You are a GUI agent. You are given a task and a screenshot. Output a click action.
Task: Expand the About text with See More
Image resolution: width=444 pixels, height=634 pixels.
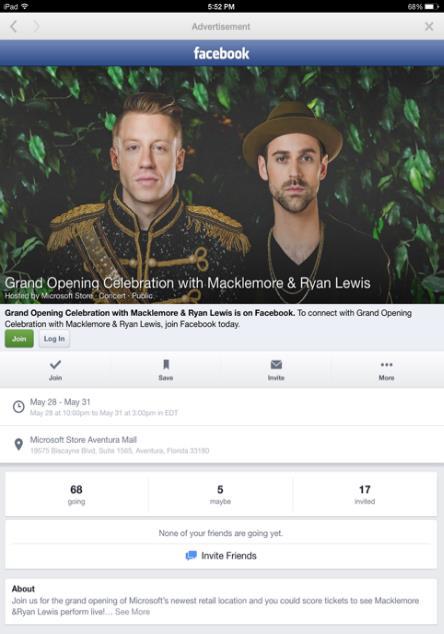coord(133,612)
